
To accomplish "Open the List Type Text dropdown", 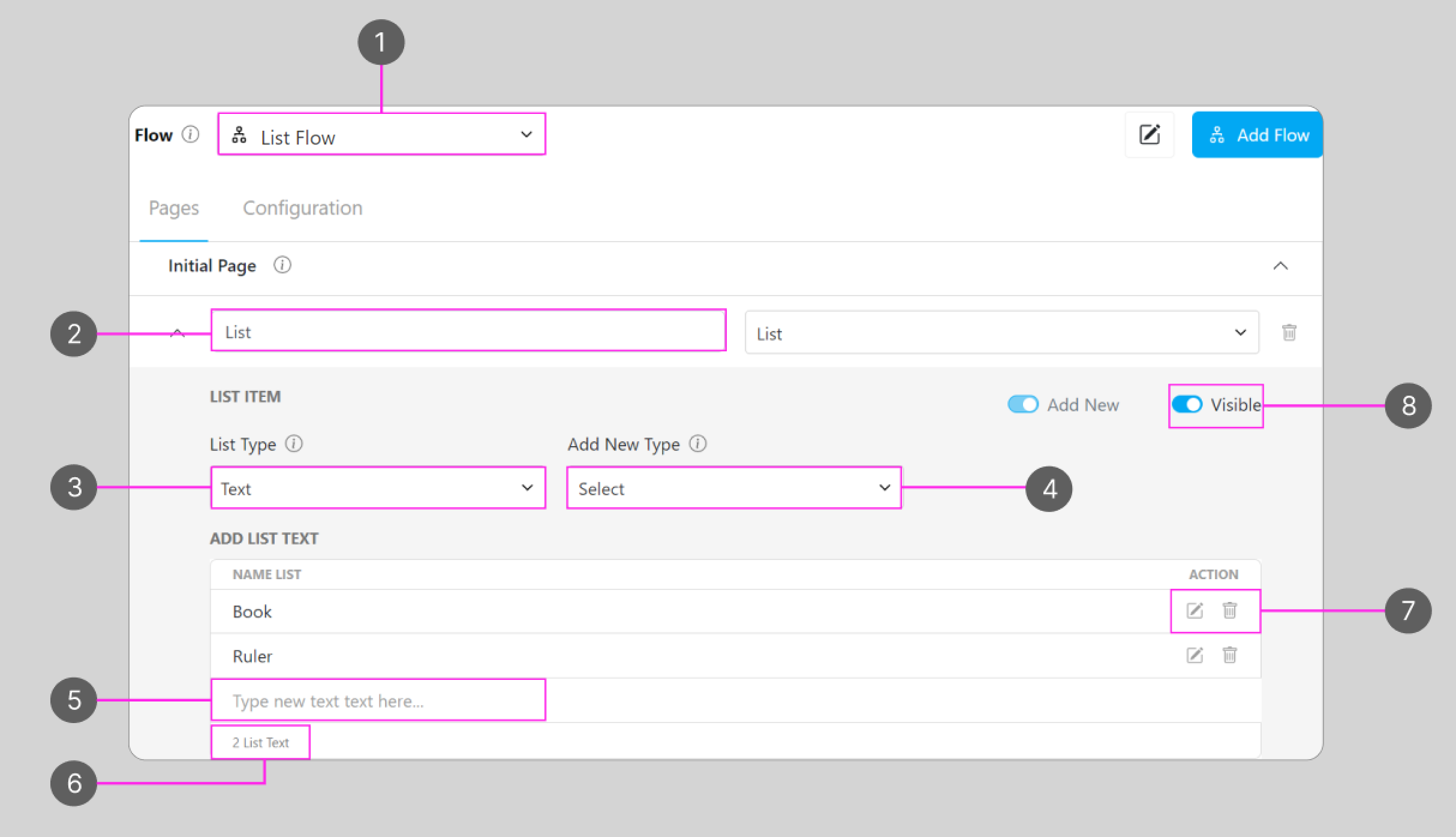I will (x=378, y=488).
